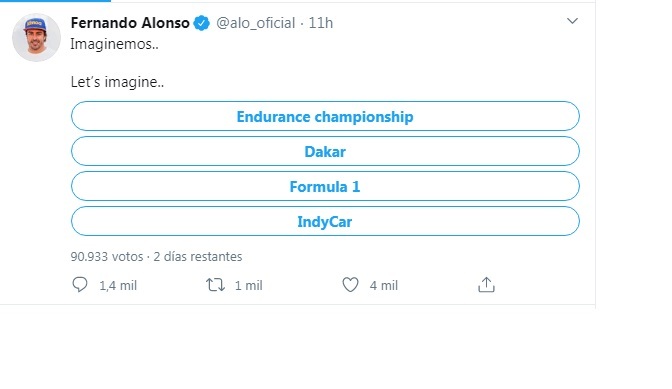This screenshot has width=672, height=389.
Task: Expand the tweet options chevron
Action: pos(572,21)
